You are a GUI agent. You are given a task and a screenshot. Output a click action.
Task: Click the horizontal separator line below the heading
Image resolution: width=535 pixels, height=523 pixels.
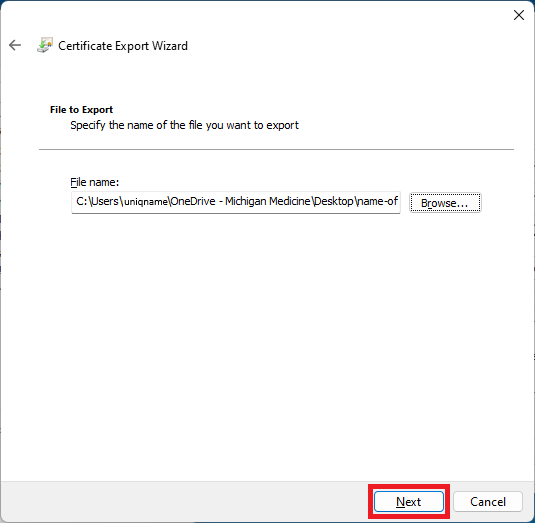tap(276, 149)
